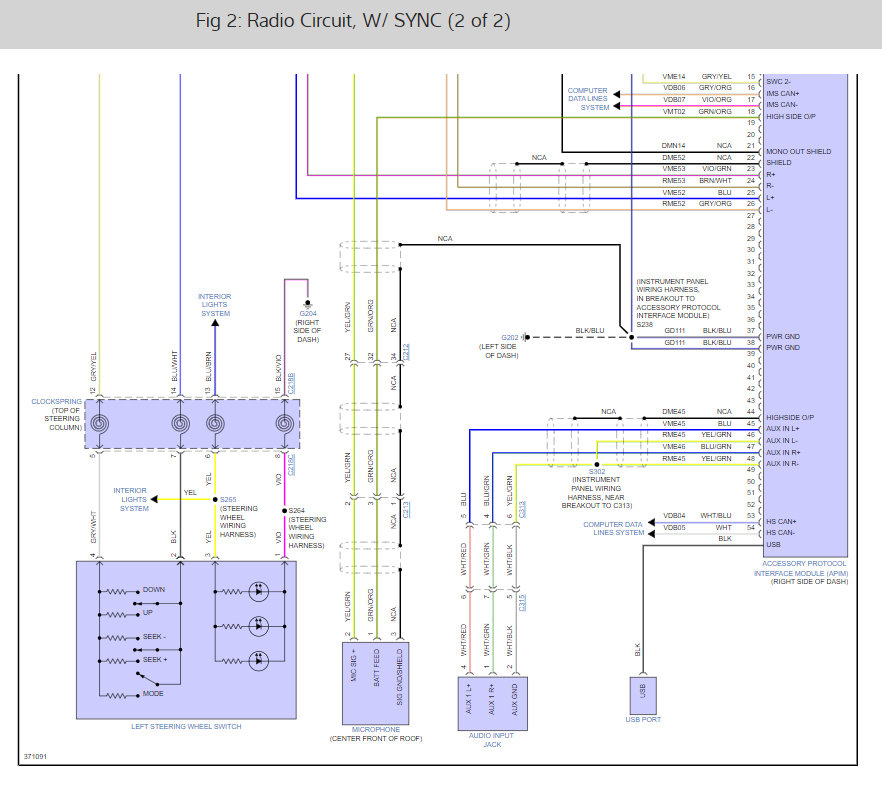The height and width of the screenshot is (788, 882).
Task: Click the S238 splice label text
Action: 645,325
